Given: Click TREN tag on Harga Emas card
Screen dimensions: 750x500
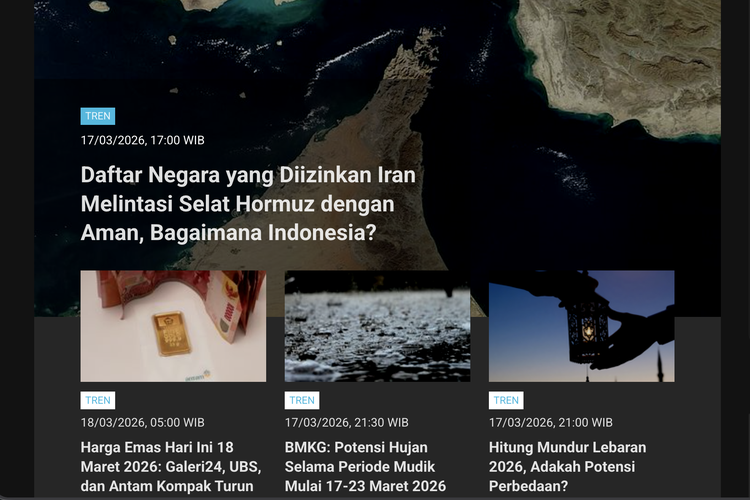Looking at the screenshot, I should (x=98, y=400).
